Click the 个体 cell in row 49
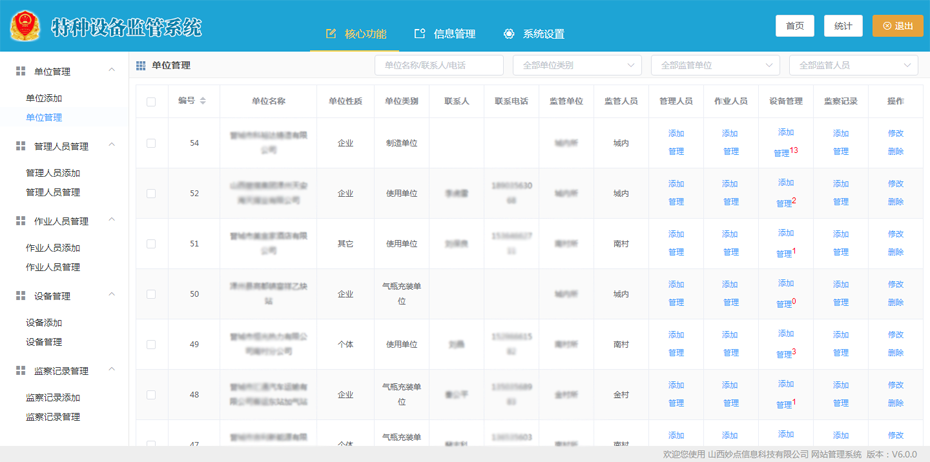930x462 pixels. (x=345, y=345)
